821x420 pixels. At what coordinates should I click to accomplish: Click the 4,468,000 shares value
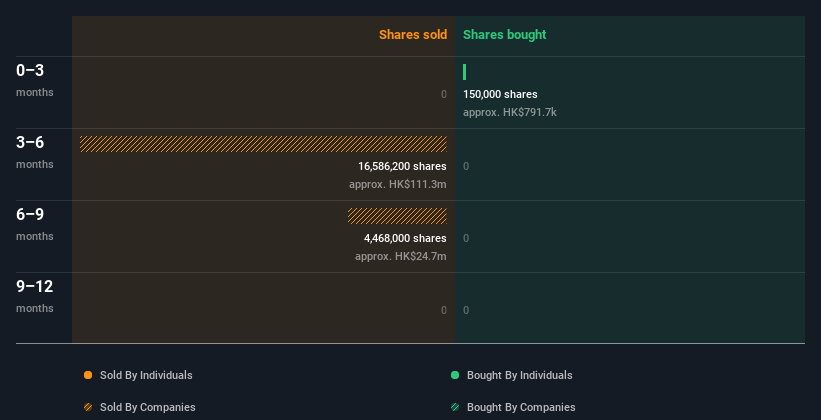[x=405, y=238]
